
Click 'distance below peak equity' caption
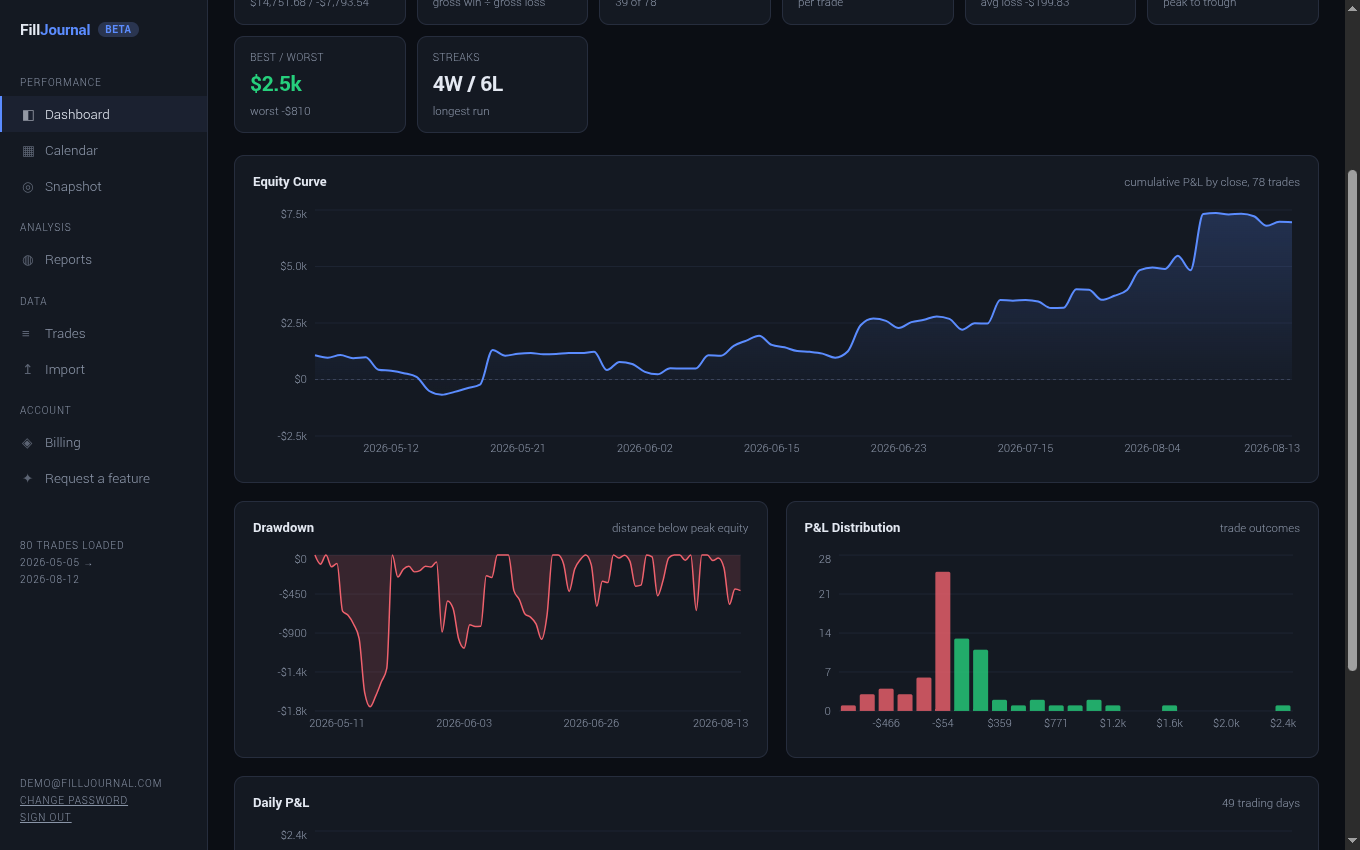coord(680,528)
